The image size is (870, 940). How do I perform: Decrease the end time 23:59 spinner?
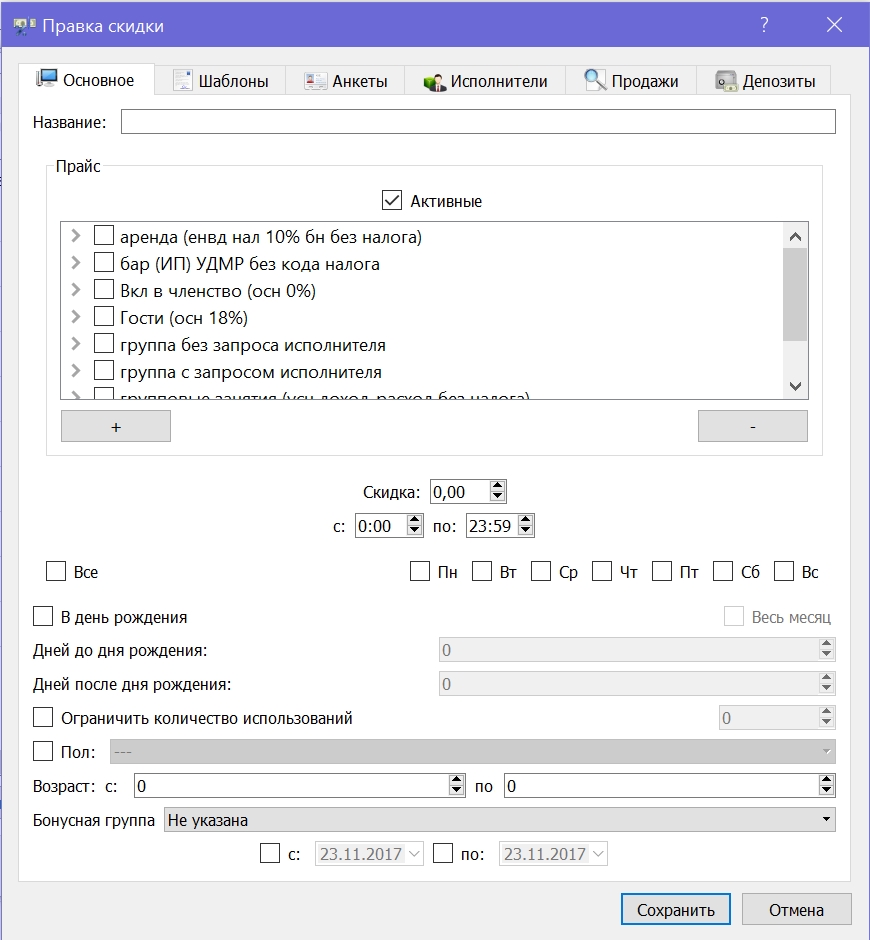tap(525, 531)
